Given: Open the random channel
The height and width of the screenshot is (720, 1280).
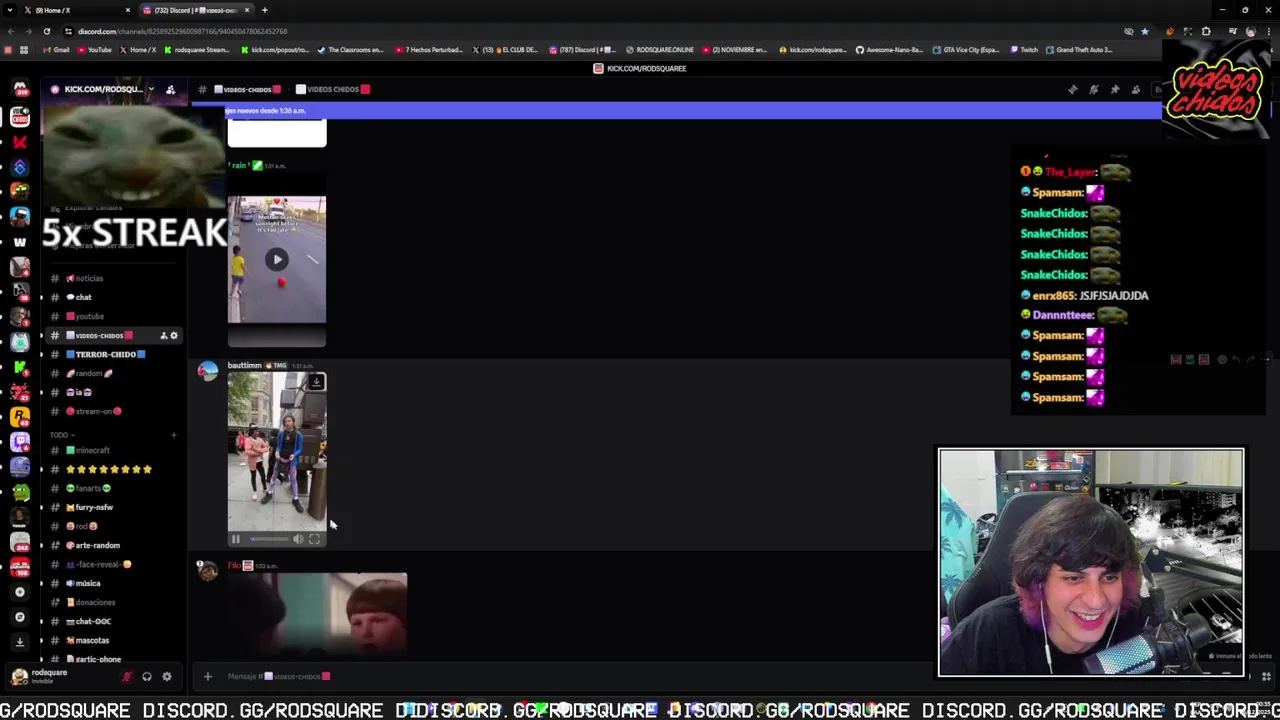Looking at the screenshot, I should tap(112, 373).
